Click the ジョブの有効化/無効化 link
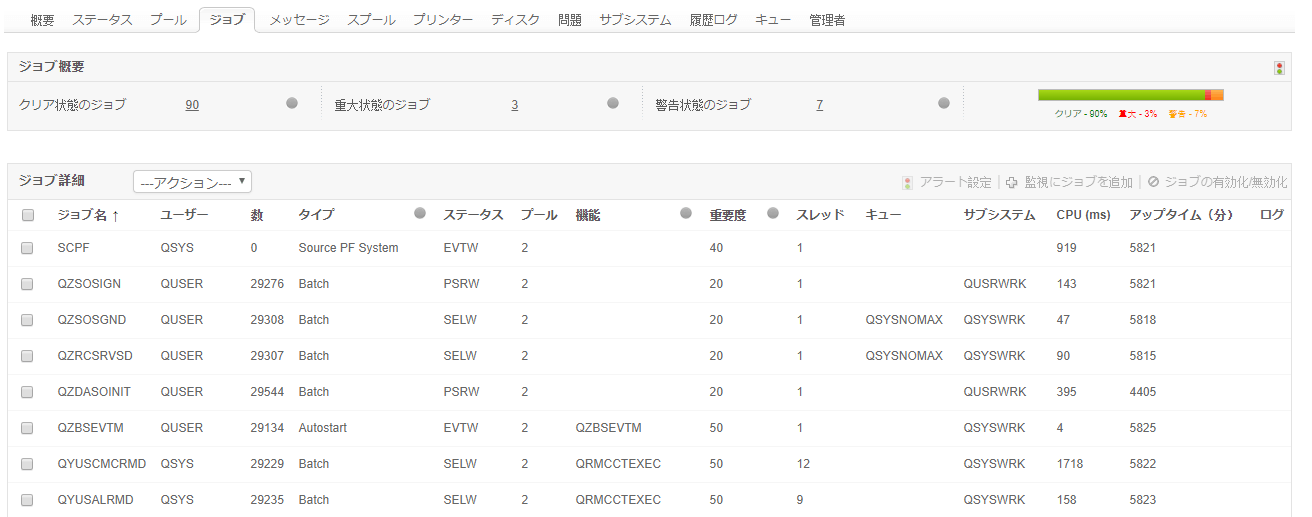The height and width of the screenshot is (517, 1312). [x=1226, y=183]
